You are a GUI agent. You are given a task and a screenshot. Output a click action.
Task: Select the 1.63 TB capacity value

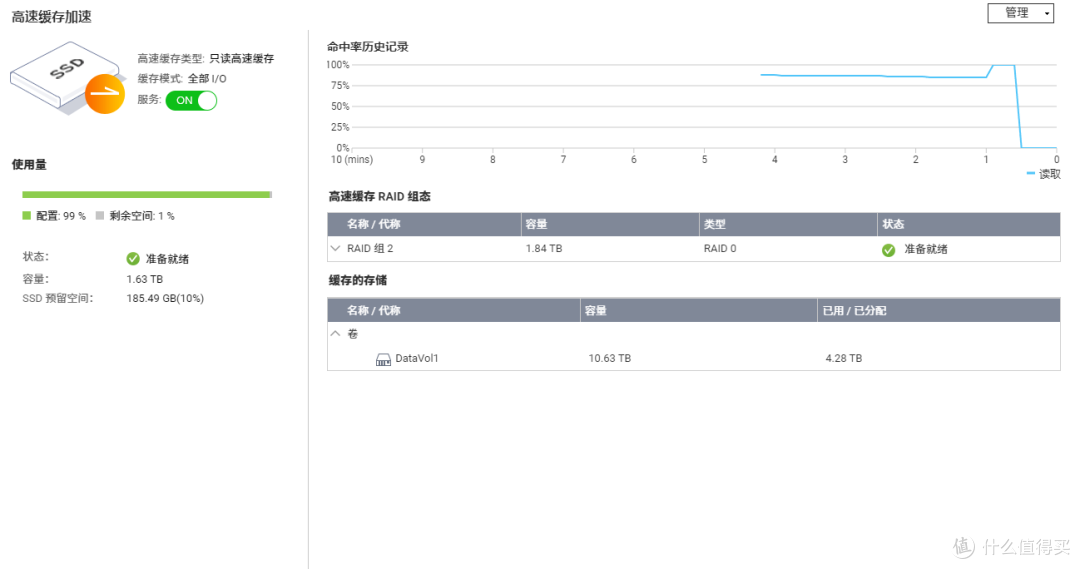(x=145, y=279)
